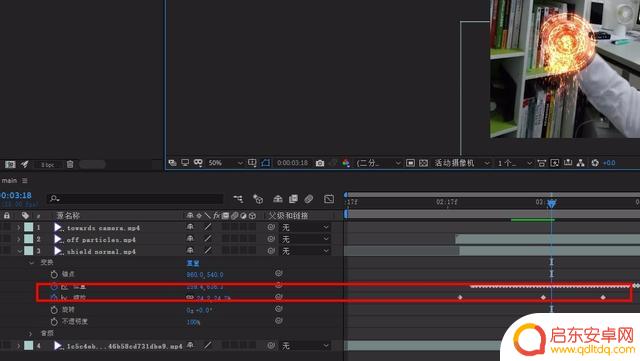Screen dimensions: 640x361
Task: Open parent dropdown for towards camera.mp4
Action: (305, 227)
